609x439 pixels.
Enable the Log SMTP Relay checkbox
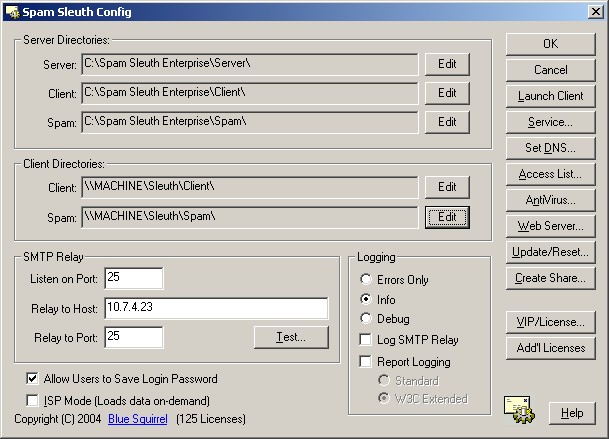pos(366,340)
